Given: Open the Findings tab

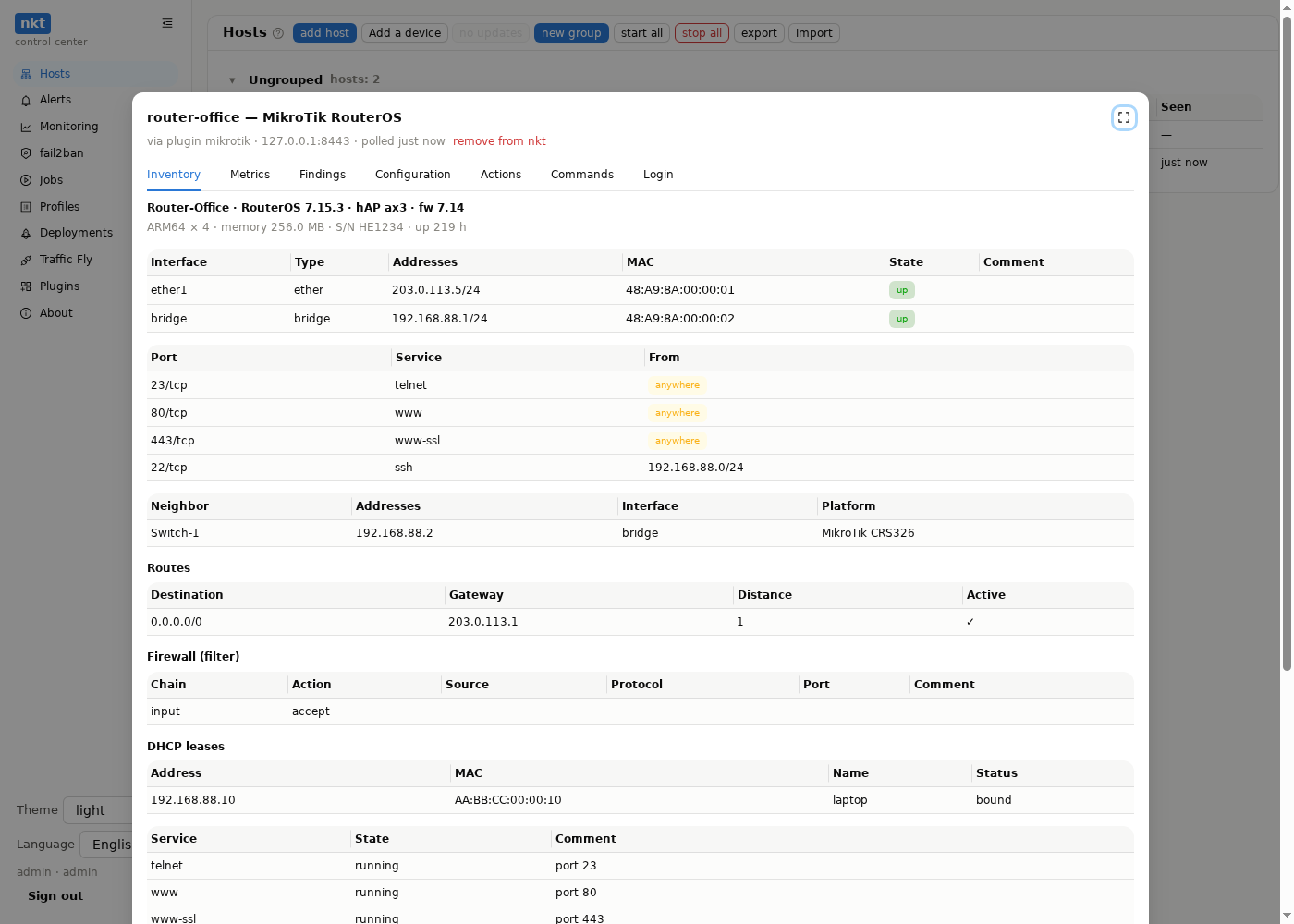Looking at the screenshot, I should (x=323, y=175).
